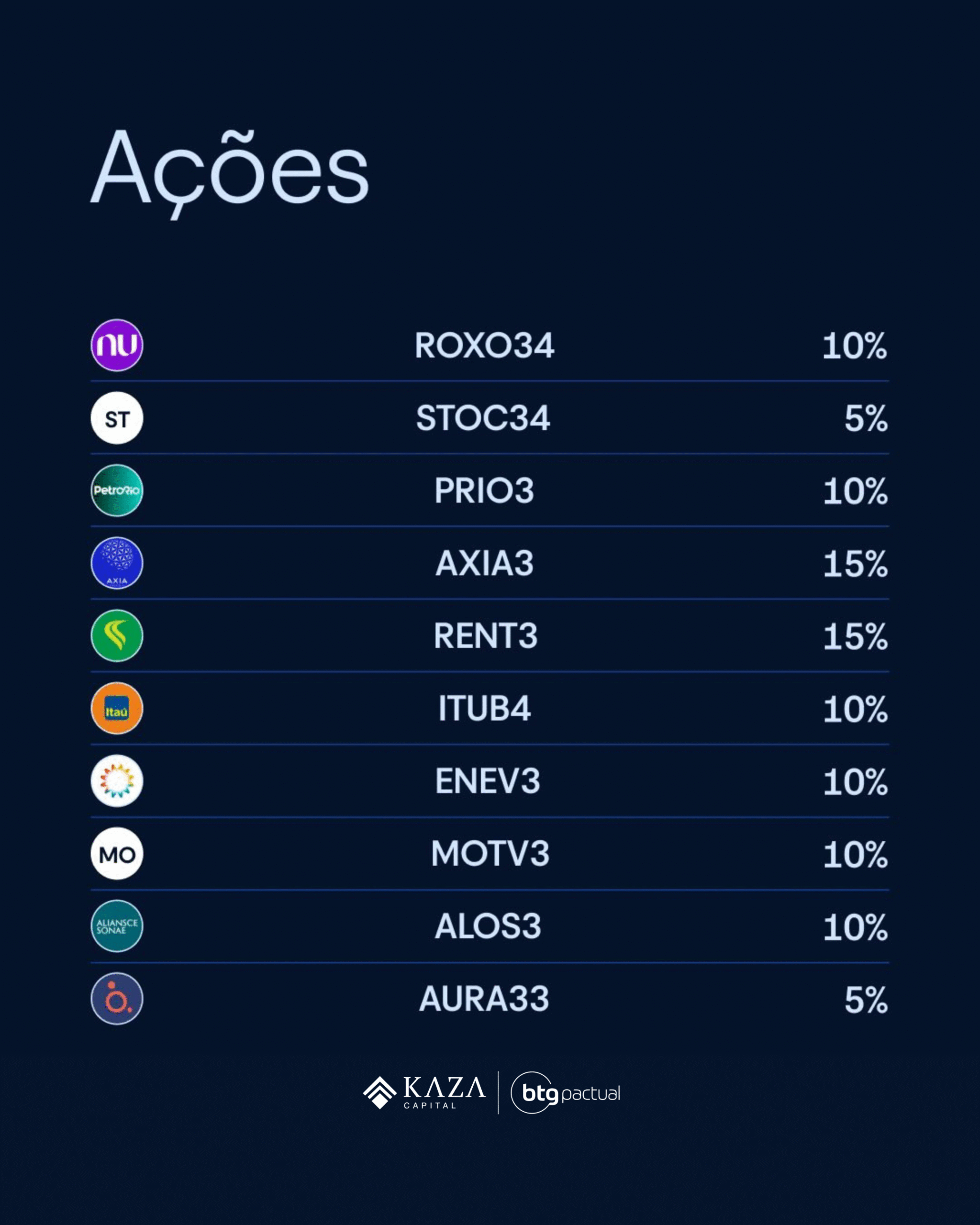Click the blue AXIA logo icon

pos(117,563)
